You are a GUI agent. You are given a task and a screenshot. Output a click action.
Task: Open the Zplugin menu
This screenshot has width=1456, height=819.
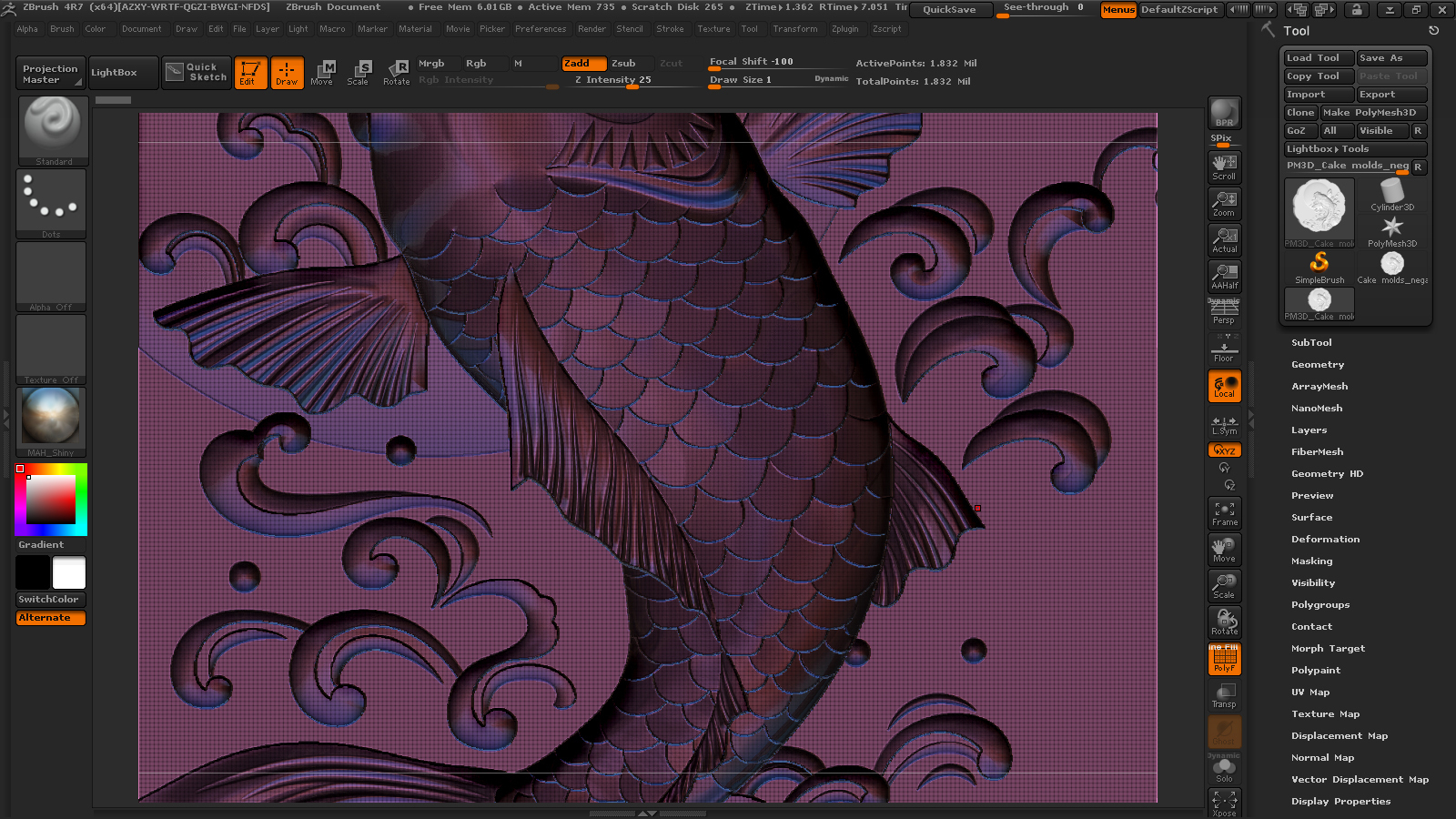844,29
